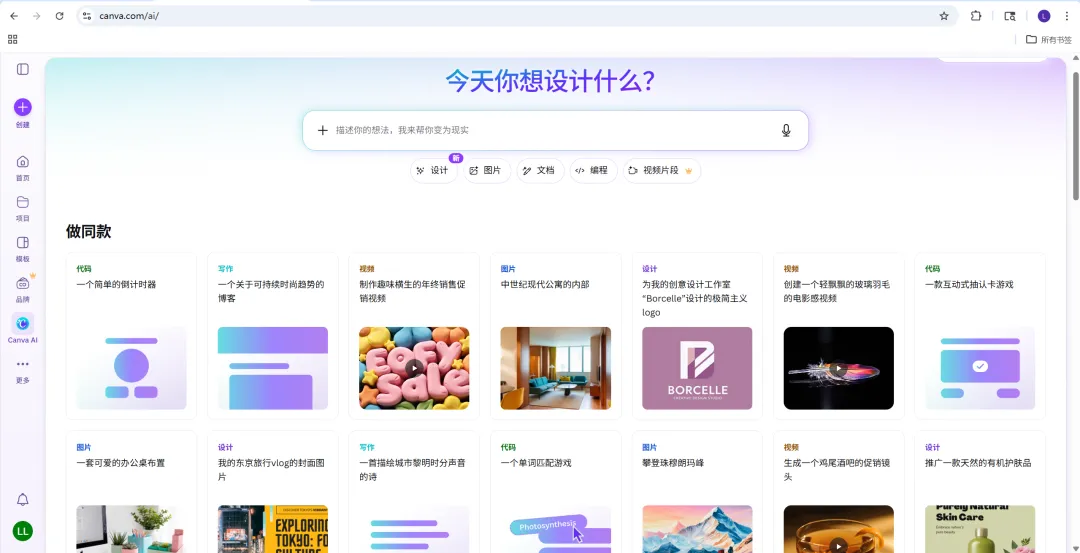Open 品牌 in the sidebar

23,289
